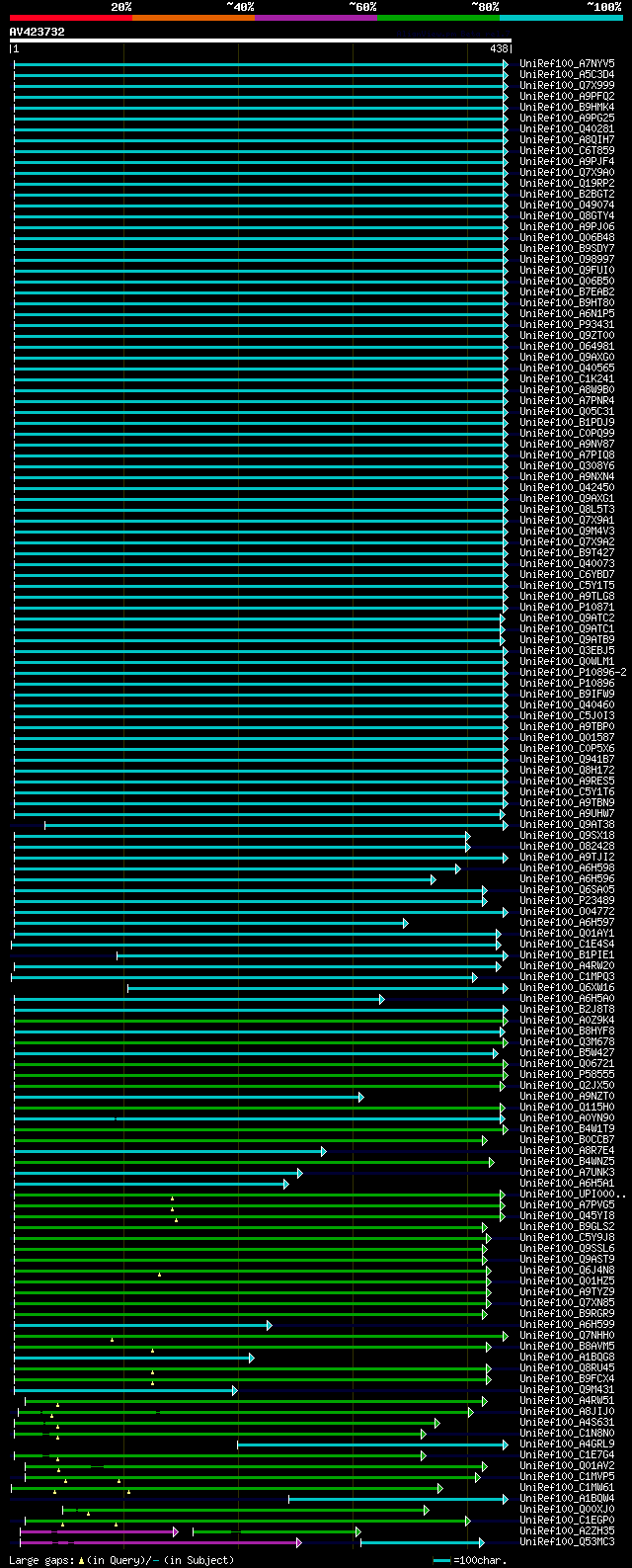Viewport: 632px width, 1568px height.
Task: Select label UniRef100_A6H596
Action: [567, 878]
